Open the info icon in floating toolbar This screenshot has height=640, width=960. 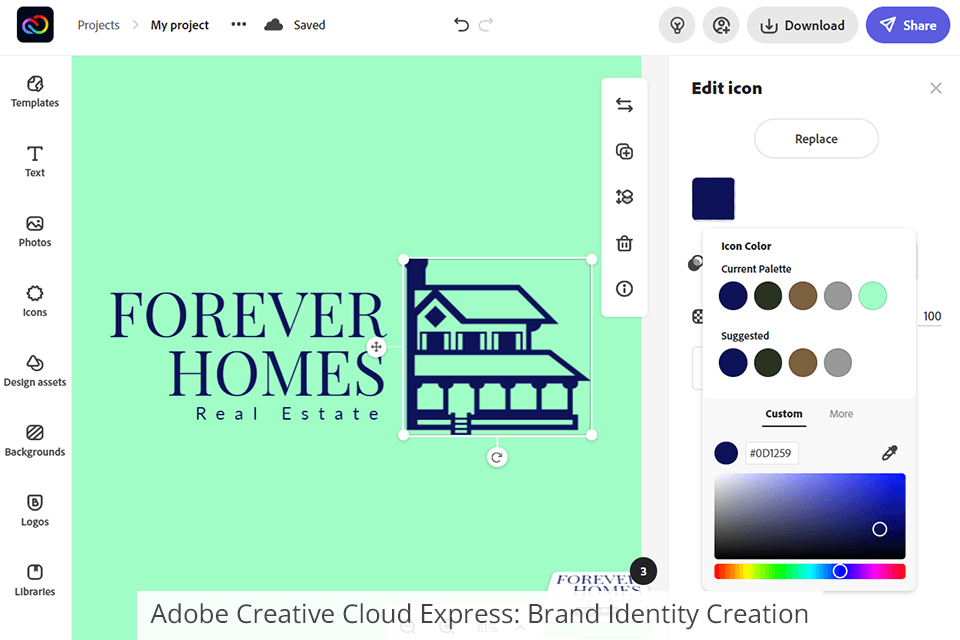pyautogui.click(x=624, y=288)
